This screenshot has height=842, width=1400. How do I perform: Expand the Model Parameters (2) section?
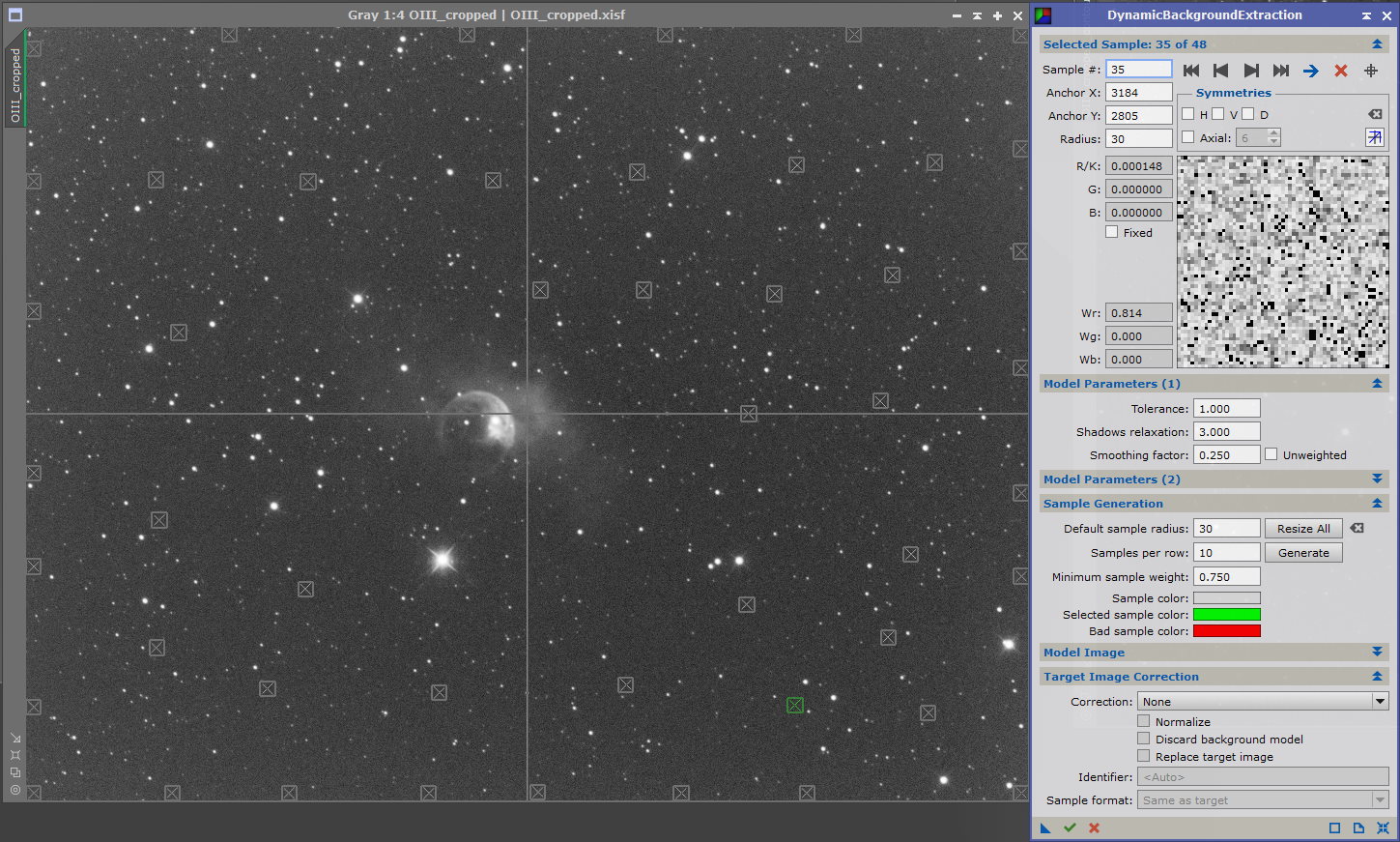(1377, 479)
